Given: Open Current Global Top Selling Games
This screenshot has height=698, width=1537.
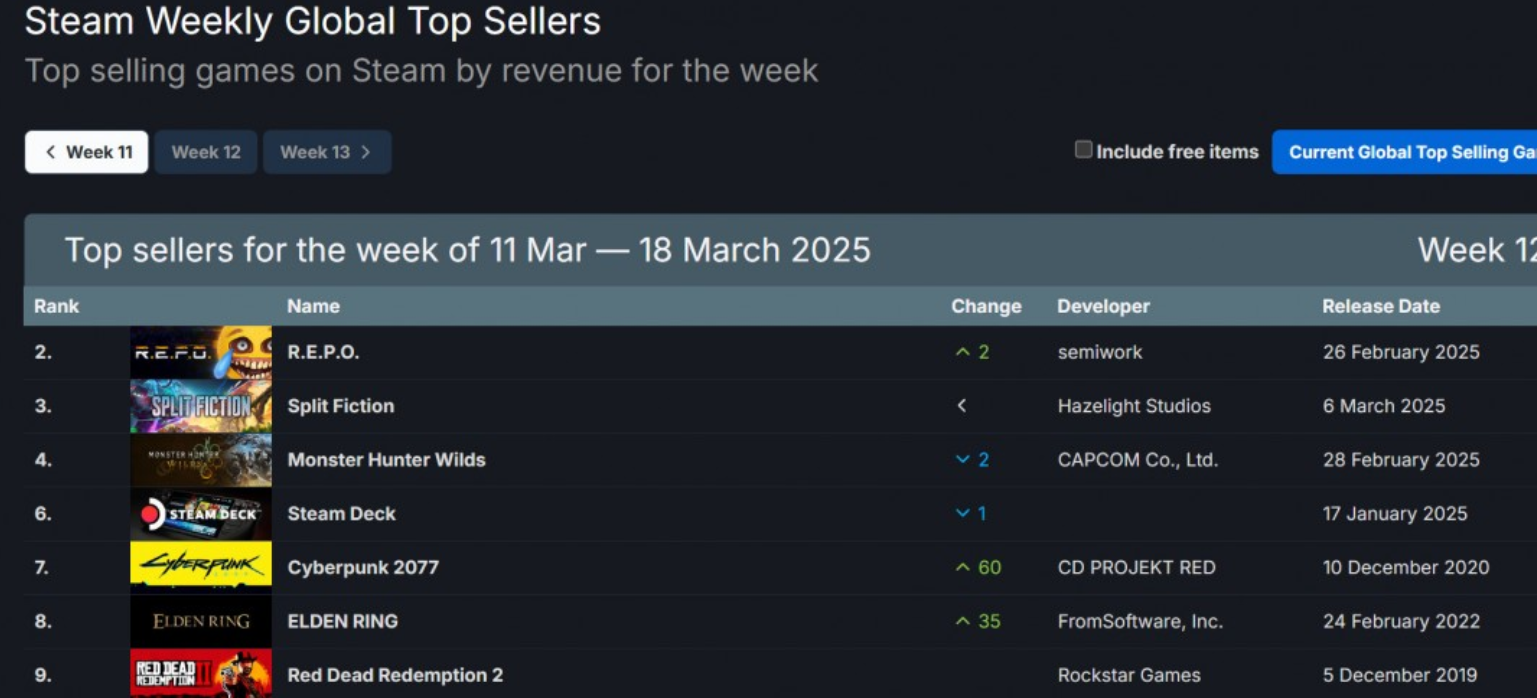Looking at the screenshot, I should 1404,152.
